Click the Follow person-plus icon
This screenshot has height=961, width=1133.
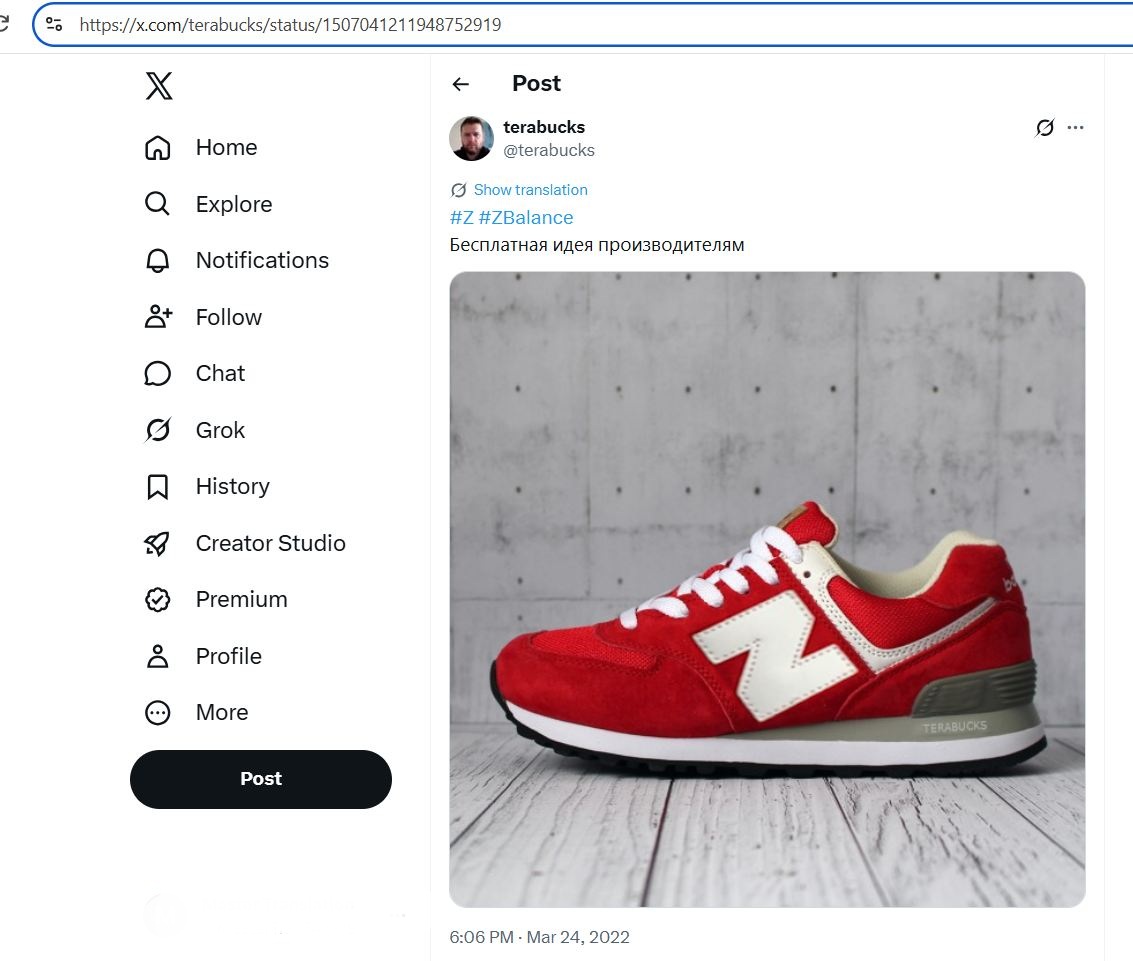(158, 316)
